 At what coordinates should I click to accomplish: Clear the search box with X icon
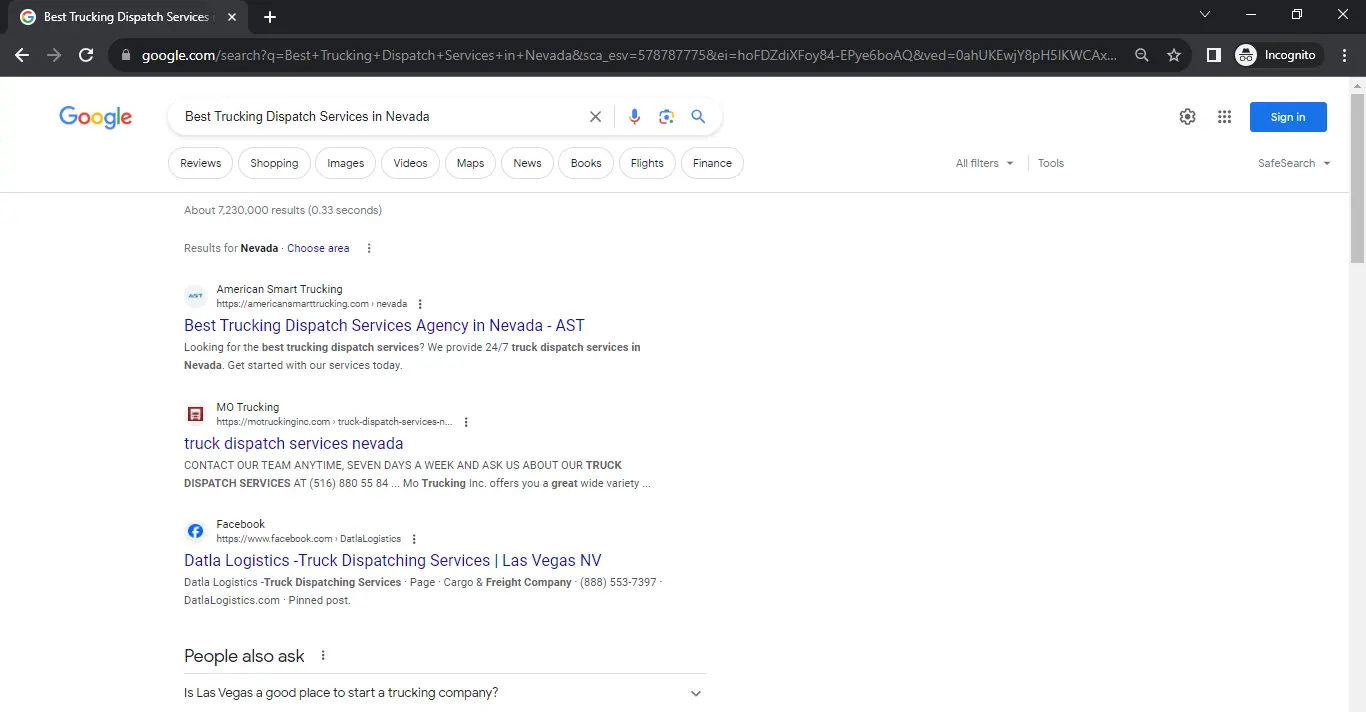point(595,117)
